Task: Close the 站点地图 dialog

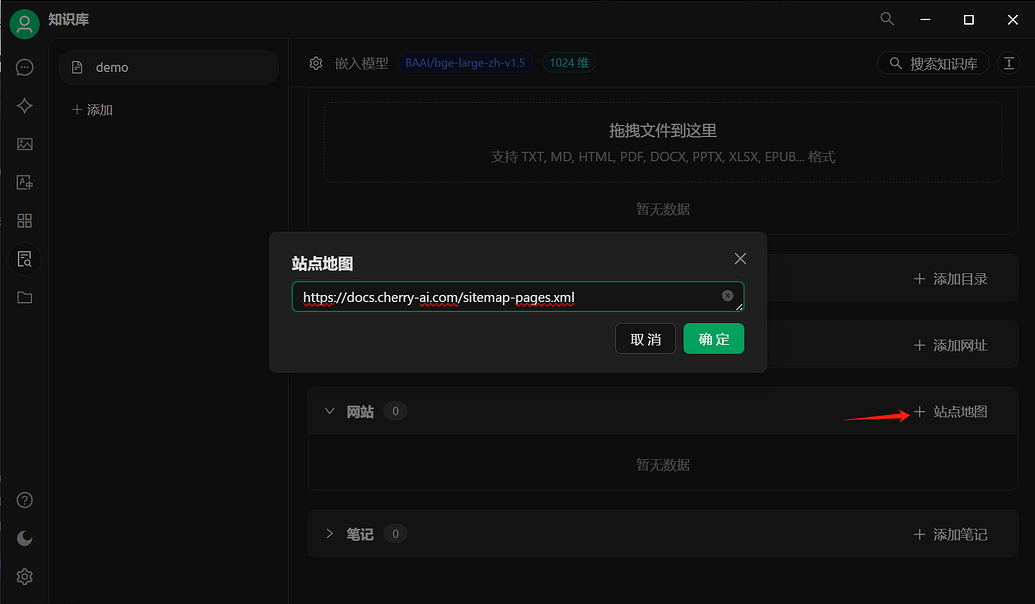Action: tap(740, 259)
